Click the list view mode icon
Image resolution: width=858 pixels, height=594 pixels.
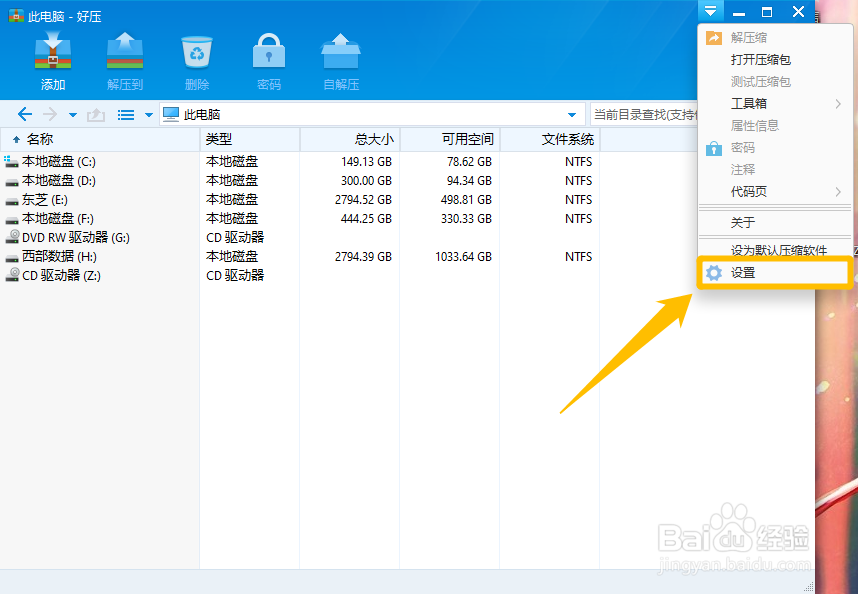point(126,115)
